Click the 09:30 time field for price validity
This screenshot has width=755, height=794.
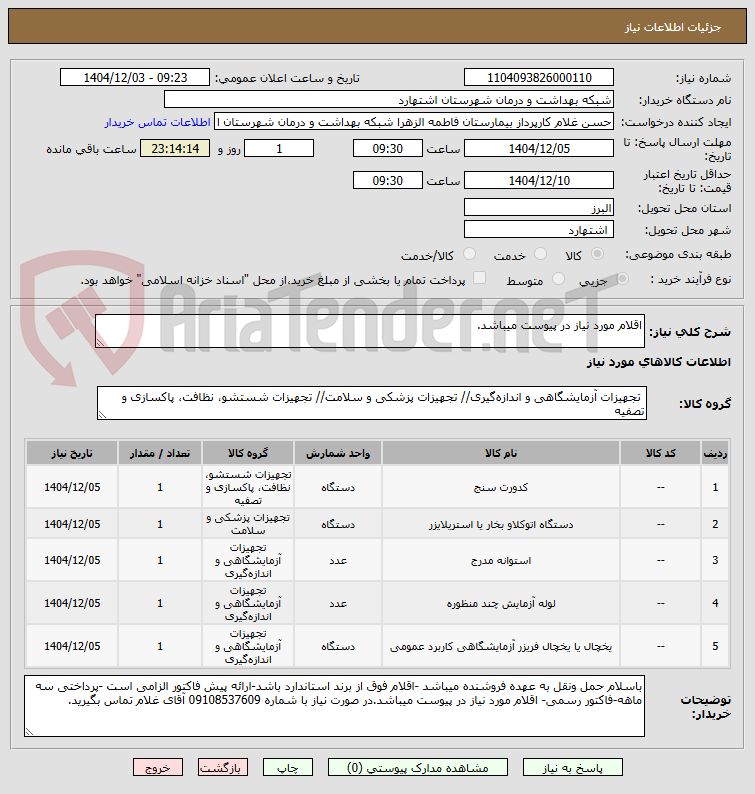(387, 180)
